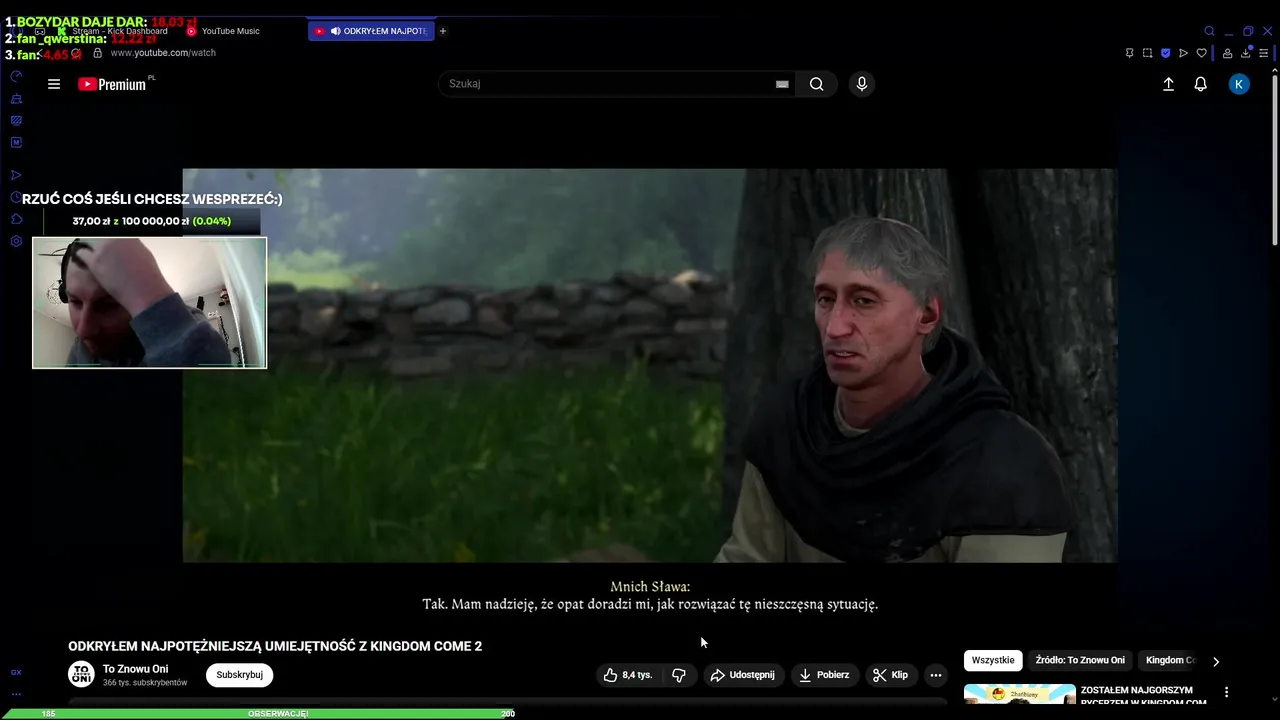Open sidebar three-dots more options
Viewport: 1280px width, 720px height.
[x=16, y=694]
